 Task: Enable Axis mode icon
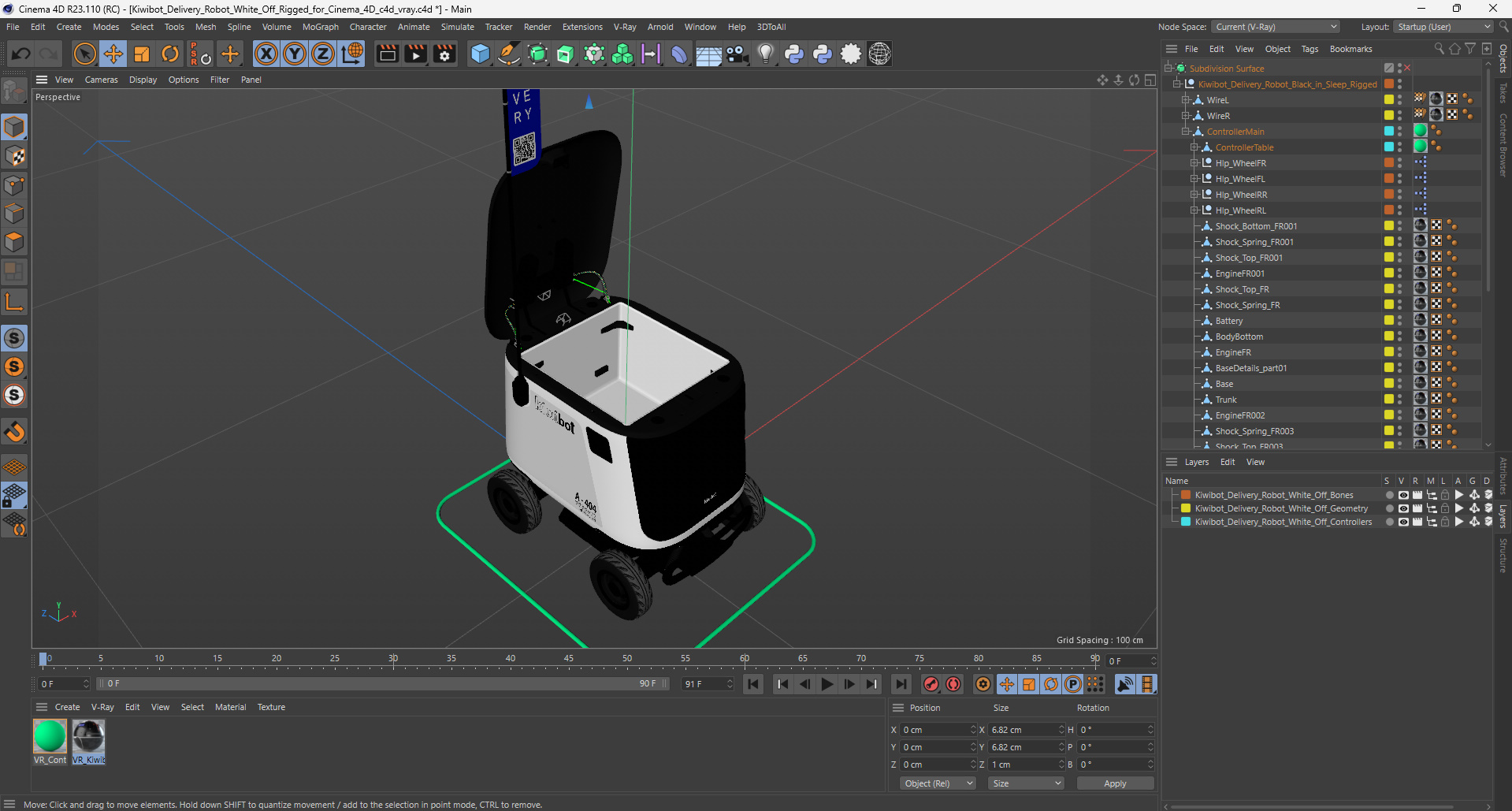pos(15,302)
